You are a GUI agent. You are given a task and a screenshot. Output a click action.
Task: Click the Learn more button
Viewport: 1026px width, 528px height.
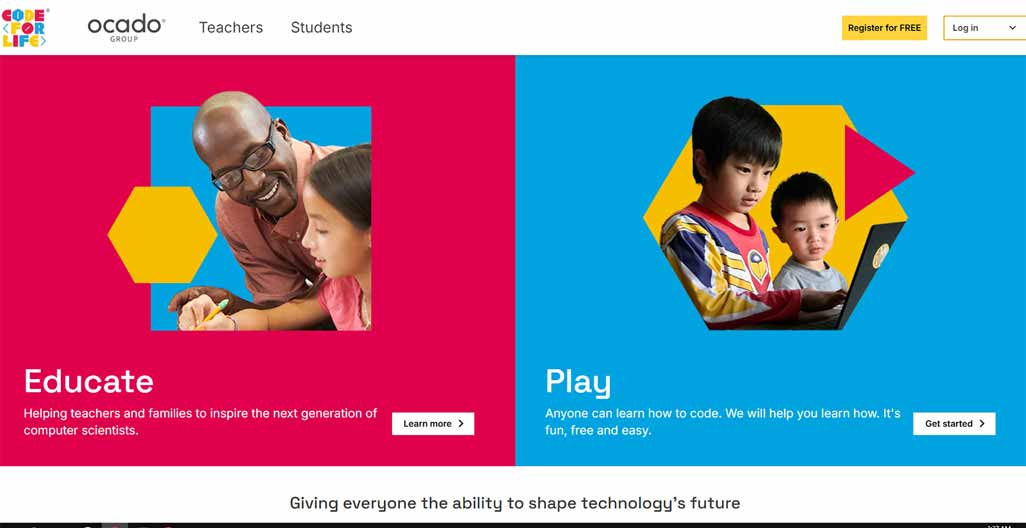[x=433, y=424]
